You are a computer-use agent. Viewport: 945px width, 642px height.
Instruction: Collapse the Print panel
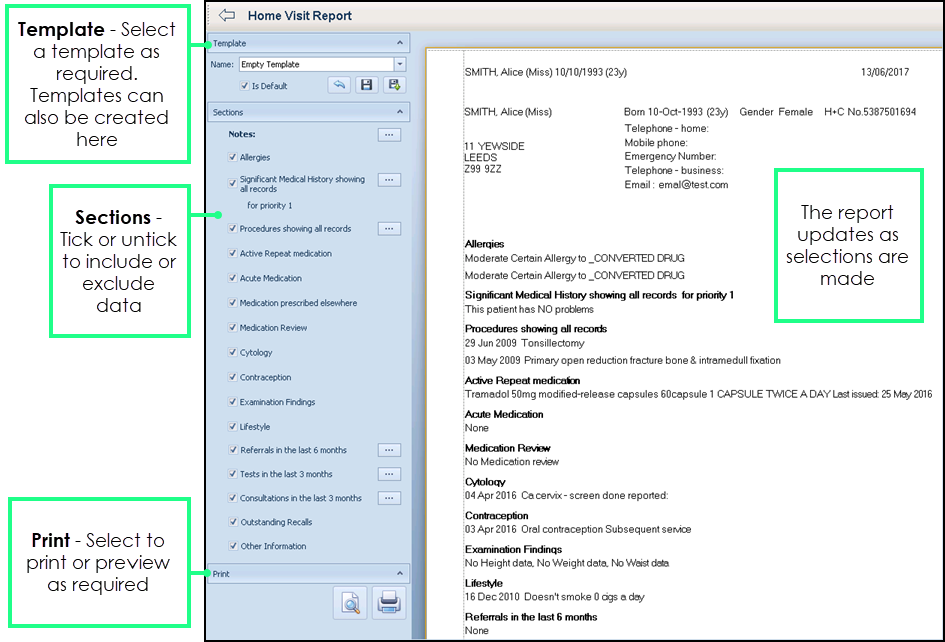[x=400, y=574]
